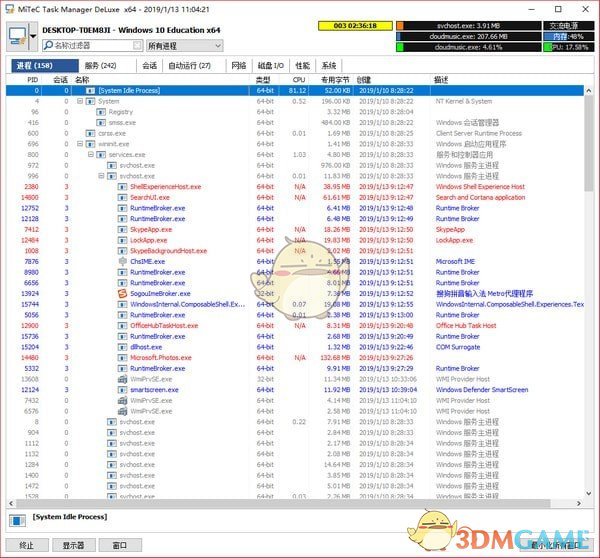Click the SkypeApp.exe process icon
Image resolution: width=600 pixels, height=558 pixels.
(122, 230)
